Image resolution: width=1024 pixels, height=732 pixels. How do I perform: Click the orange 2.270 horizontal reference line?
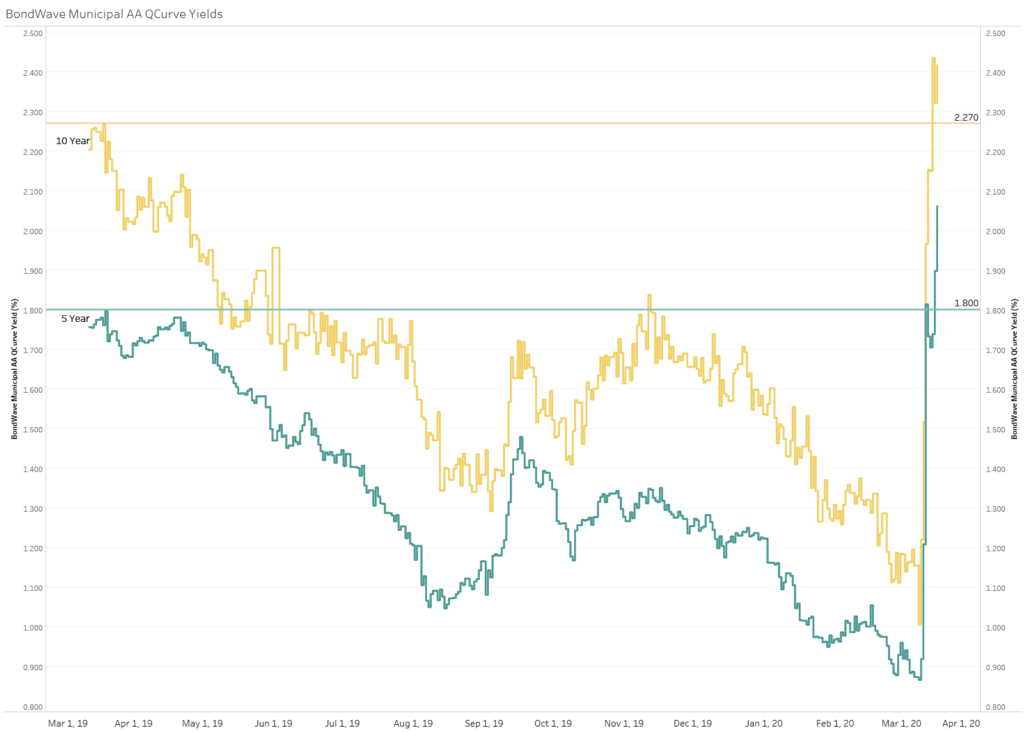(513, 123)
